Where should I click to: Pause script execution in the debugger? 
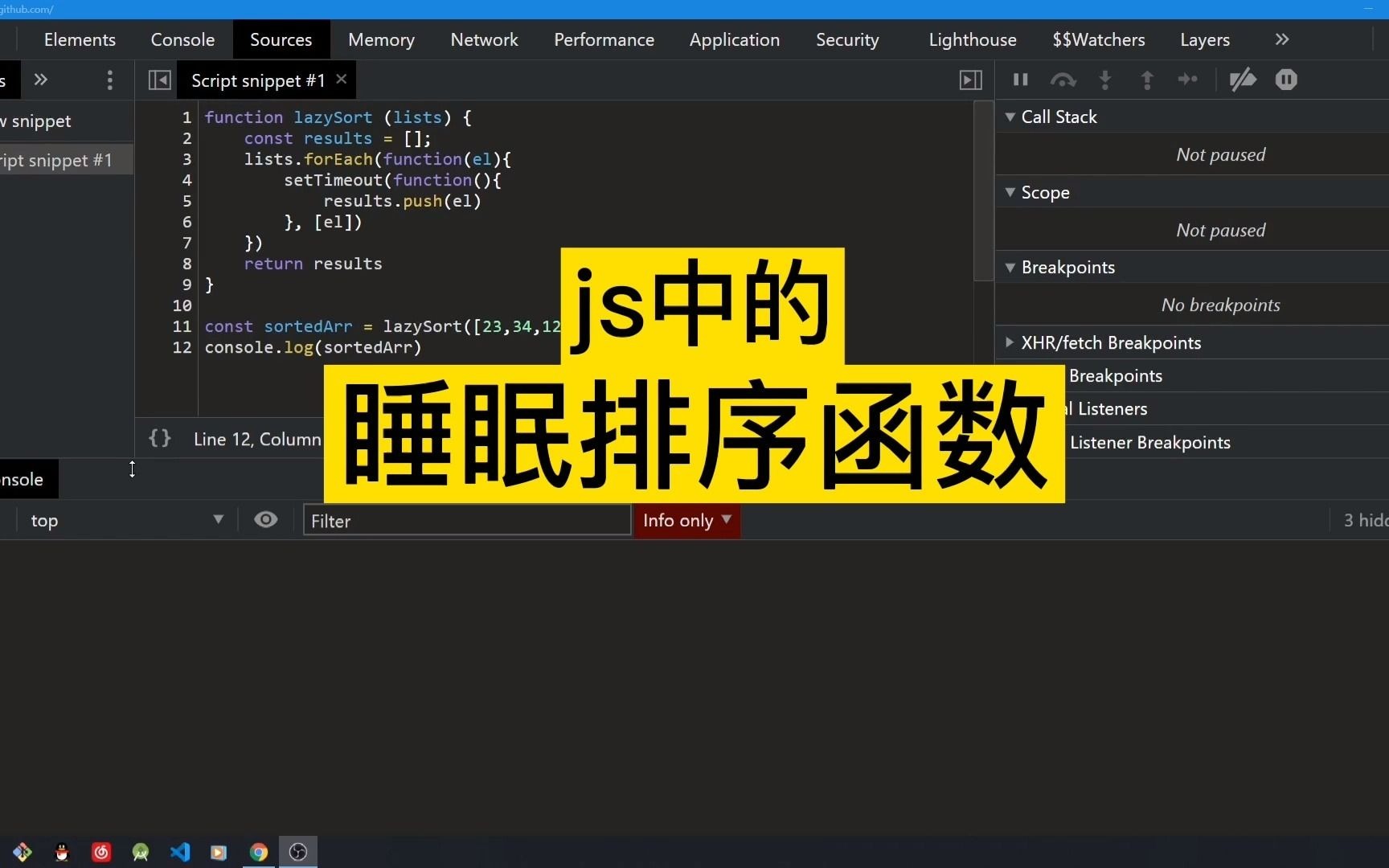(x=1019, y=80)
